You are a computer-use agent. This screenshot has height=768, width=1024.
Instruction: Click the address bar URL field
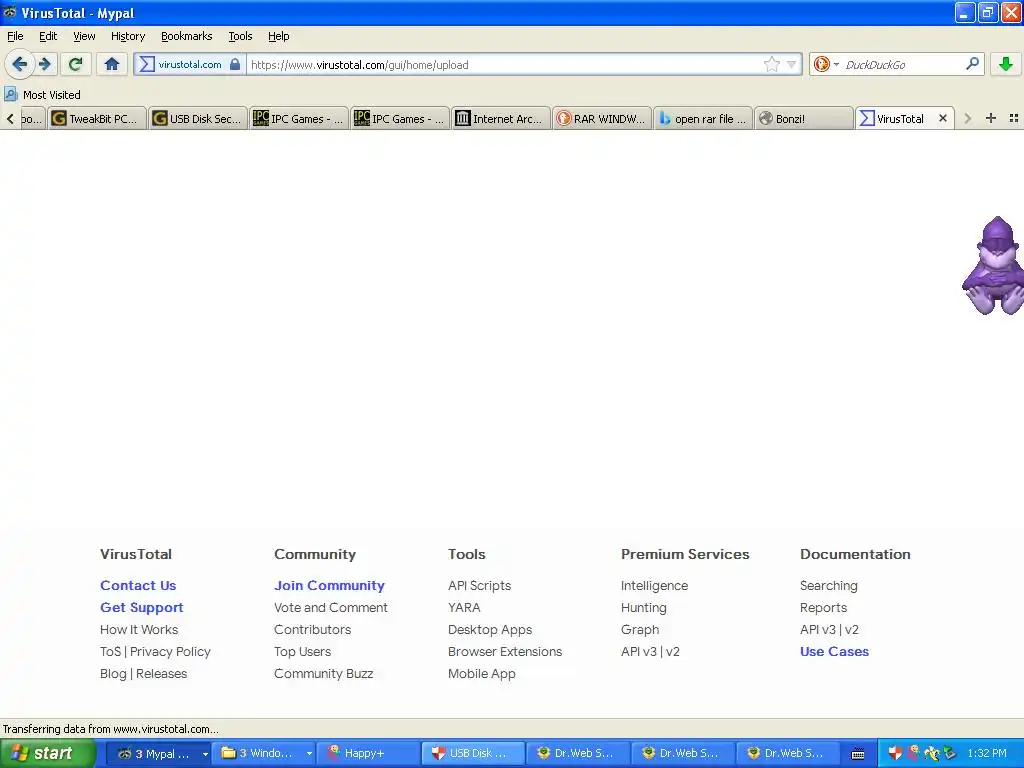pos(503,64)
